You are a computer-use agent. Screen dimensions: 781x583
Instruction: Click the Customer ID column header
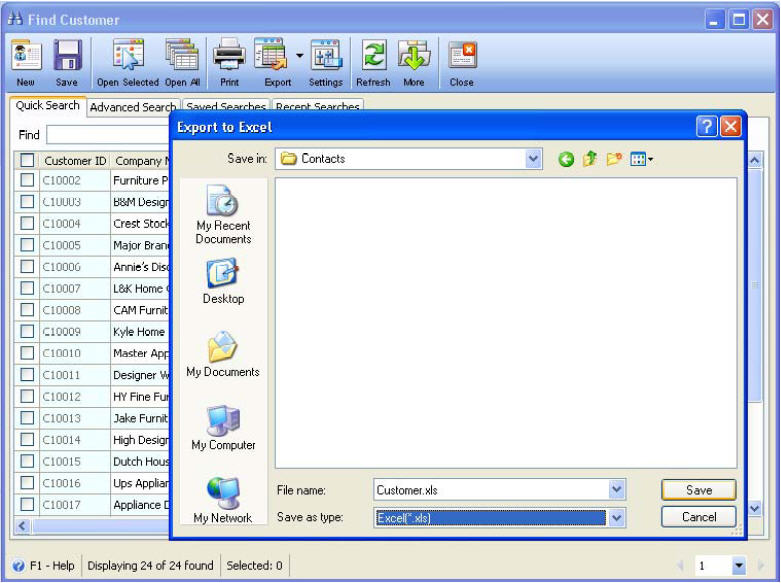coord(75,161)
